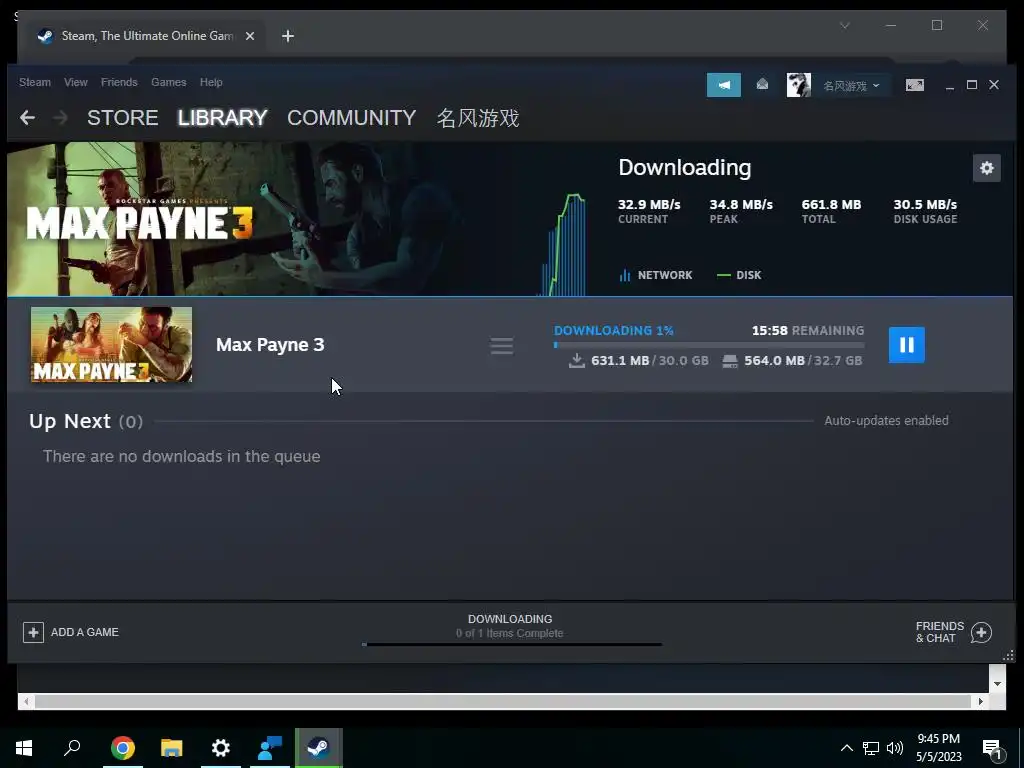
Task: Expand the browser tab search chevron
Action: 844,25
